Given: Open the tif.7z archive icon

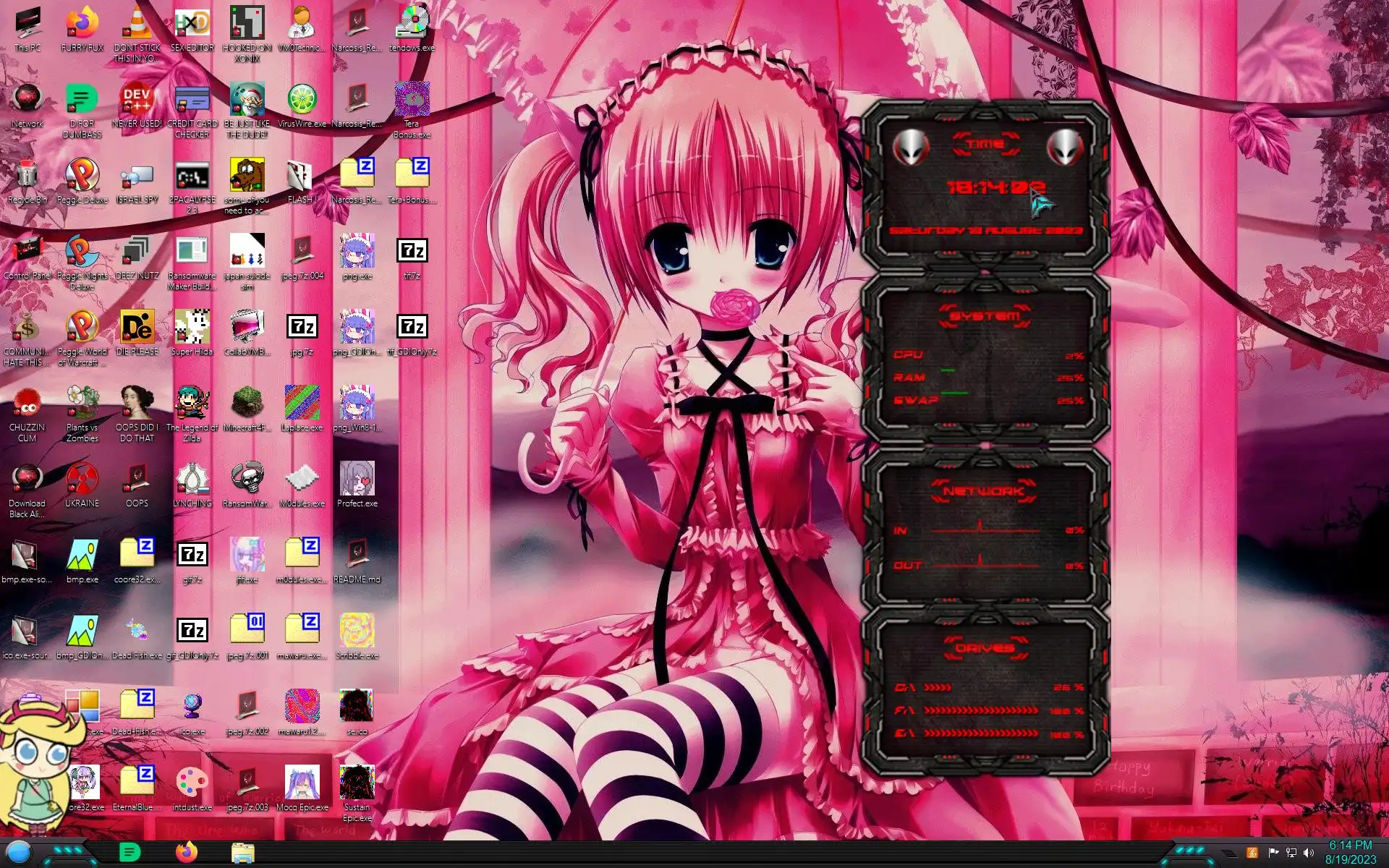Looking at the screenshot, I should 412,252.
